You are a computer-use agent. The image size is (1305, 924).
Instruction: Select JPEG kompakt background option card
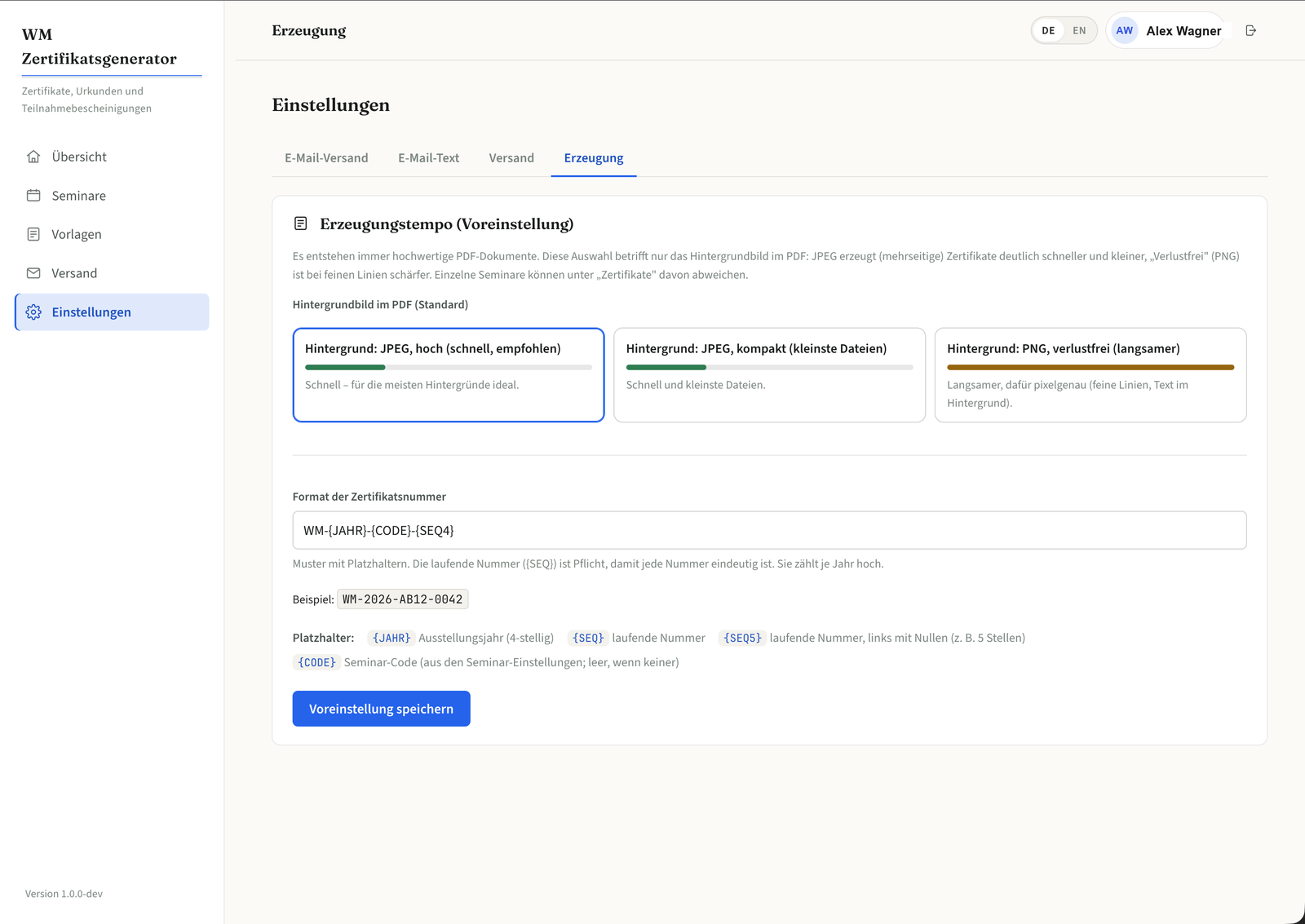769,375
